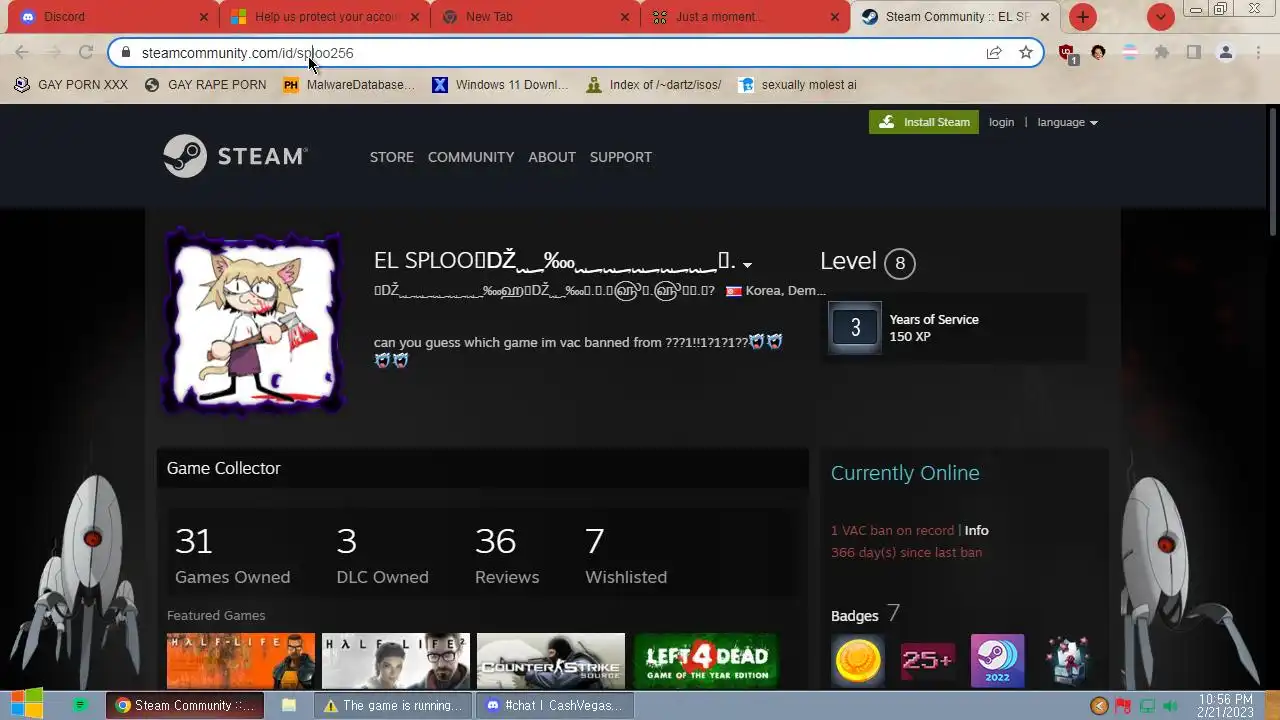This screenshot has width=1280, height=720.
Task: Toggle the browser side panel icon
Action: pos(1194,53)
